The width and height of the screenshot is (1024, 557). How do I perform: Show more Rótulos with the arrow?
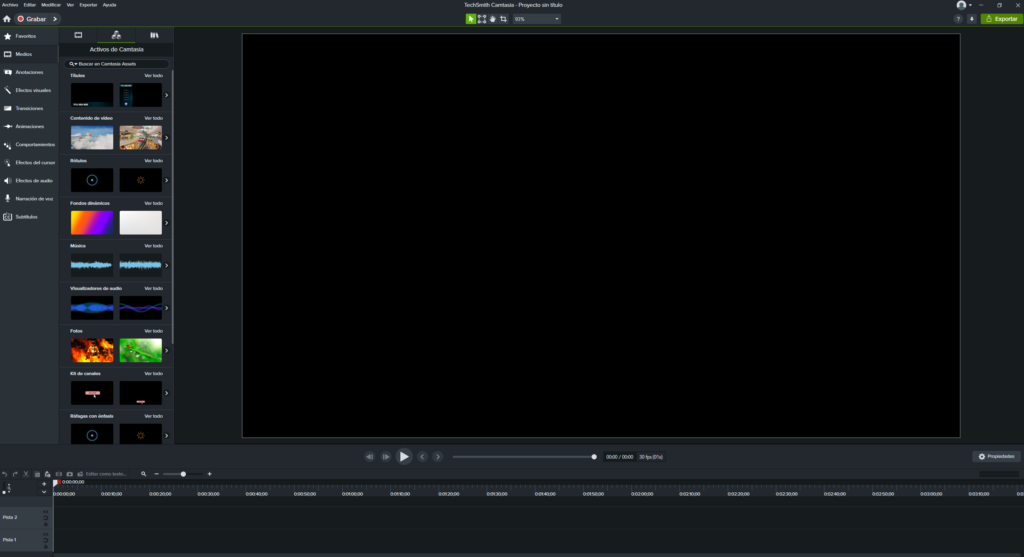coord(167,180)
